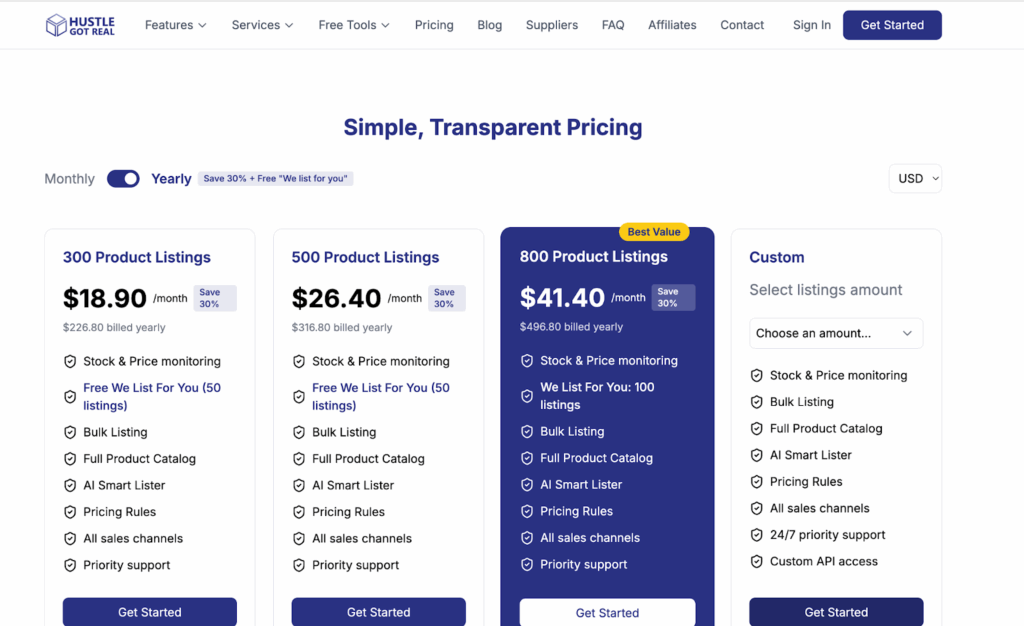Click shield icon beside Pricing Rules in 800 plan

pyautogui.click(x=527, y=512)
